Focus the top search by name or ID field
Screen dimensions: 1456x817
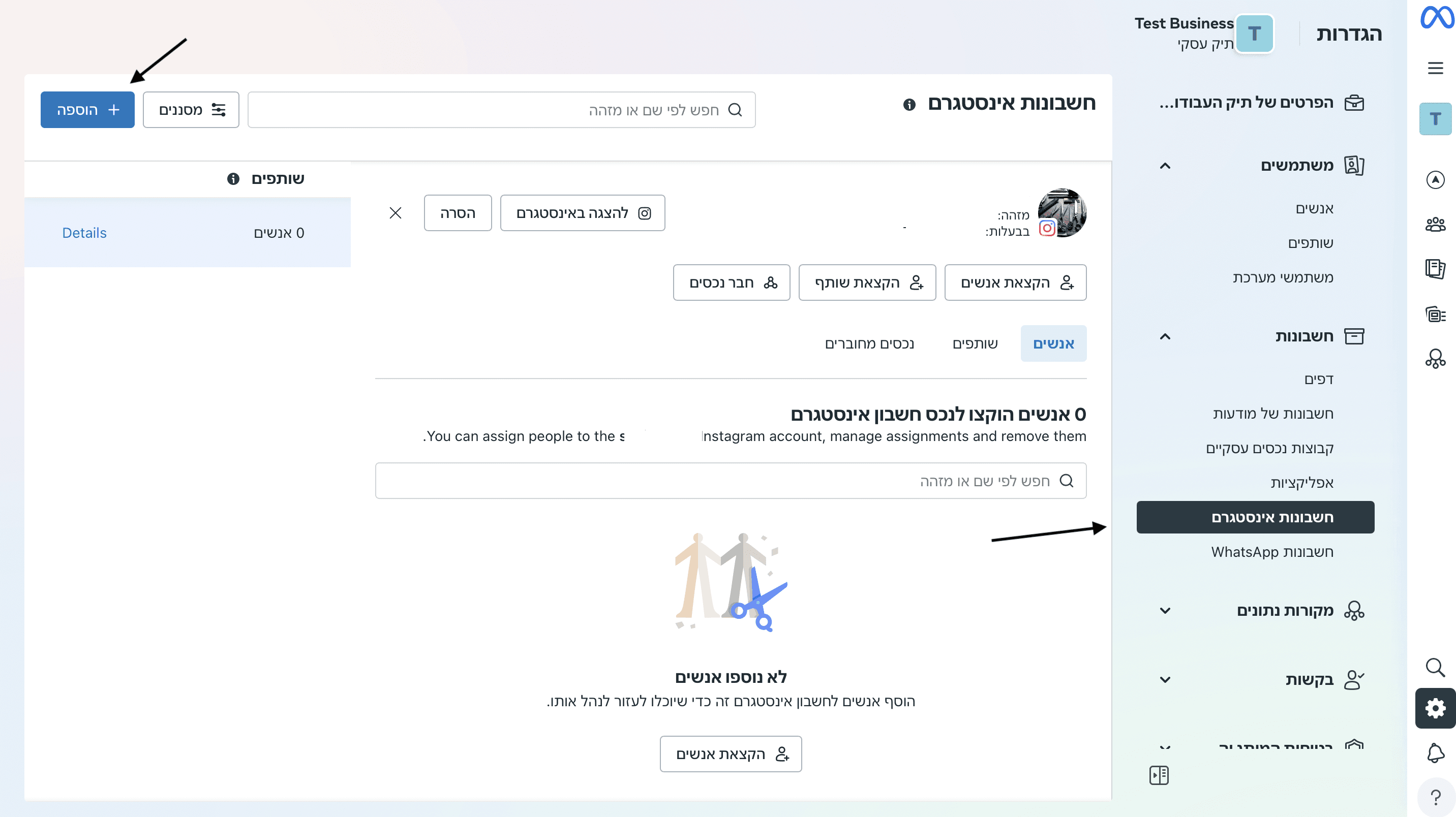501,110
